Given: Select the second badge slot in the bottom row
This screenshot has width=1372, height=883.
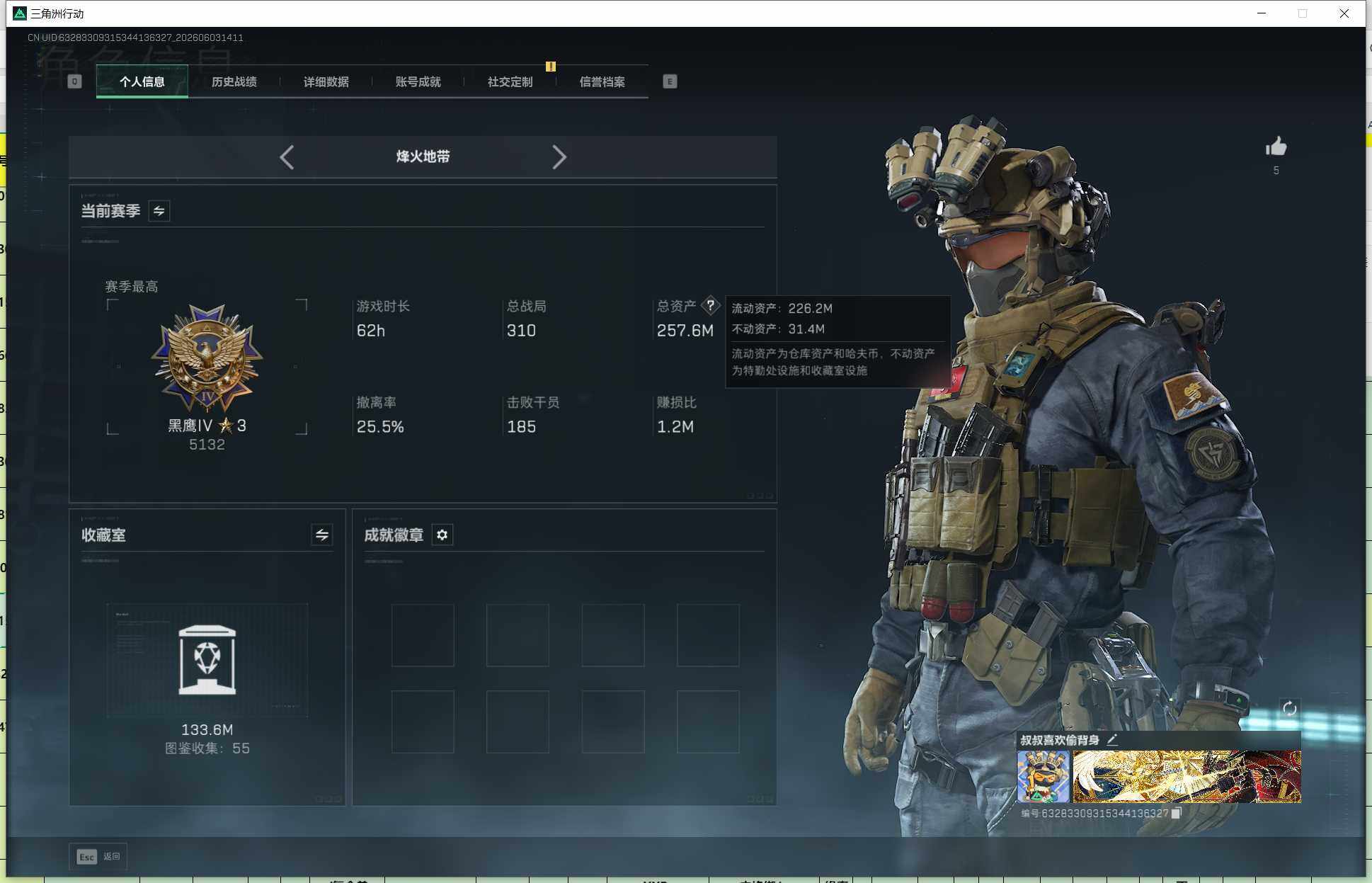Looking at the screenshot, I should pos(518,722).
